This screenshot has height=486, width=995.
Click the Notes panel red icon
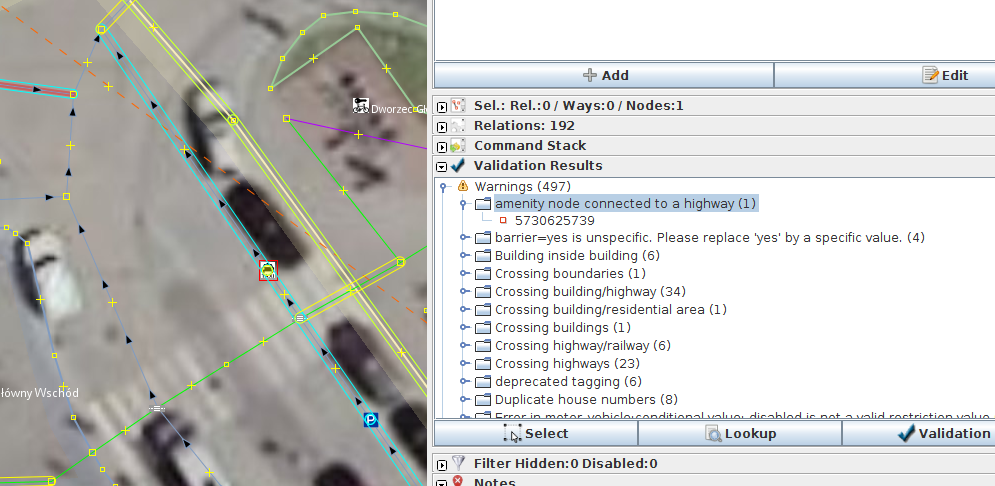pos(459,482)
